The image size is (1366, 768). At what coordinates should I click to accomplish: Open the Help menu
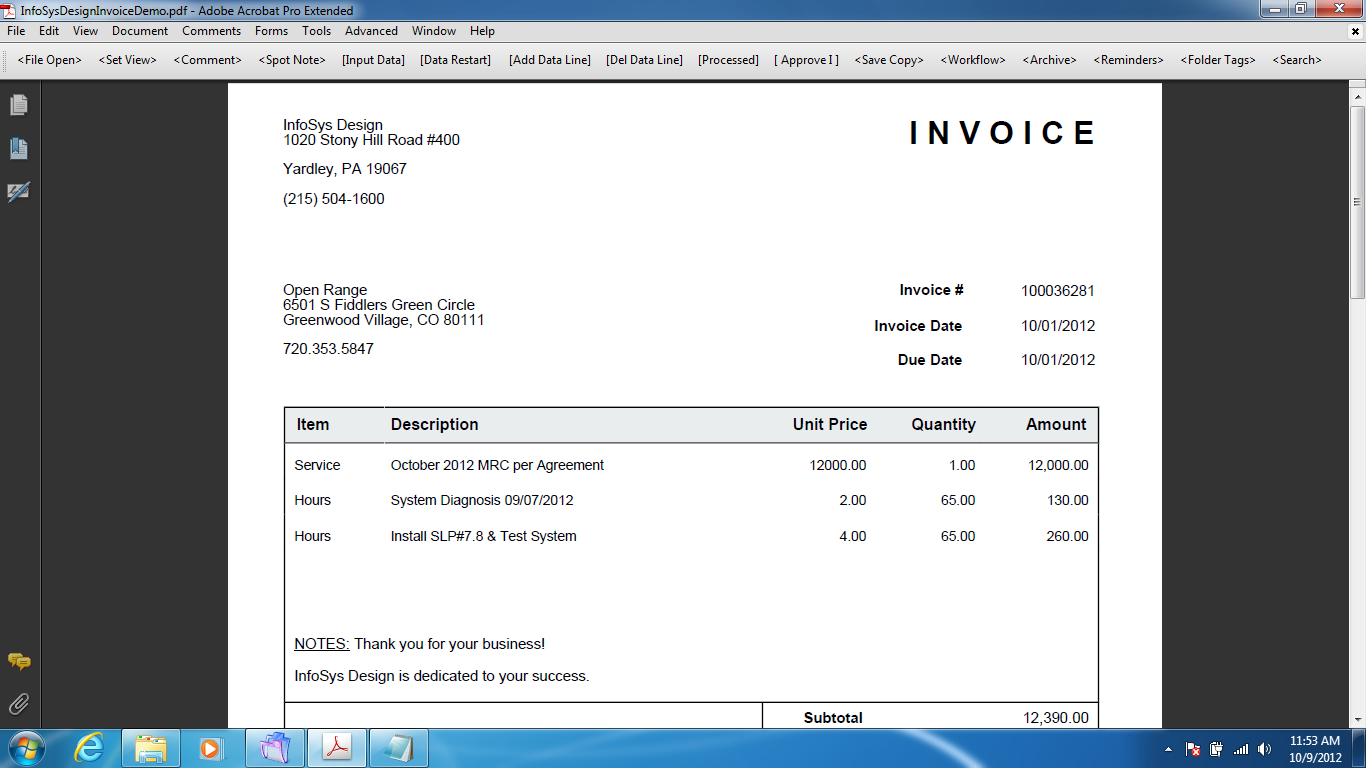(x=482, y=31)
